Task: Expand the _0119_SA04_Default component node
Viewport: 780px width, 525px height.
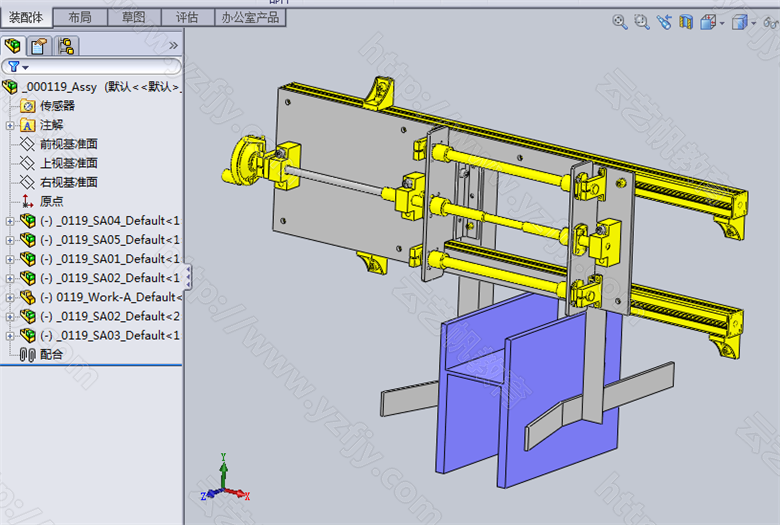Action: pos(10,221)
